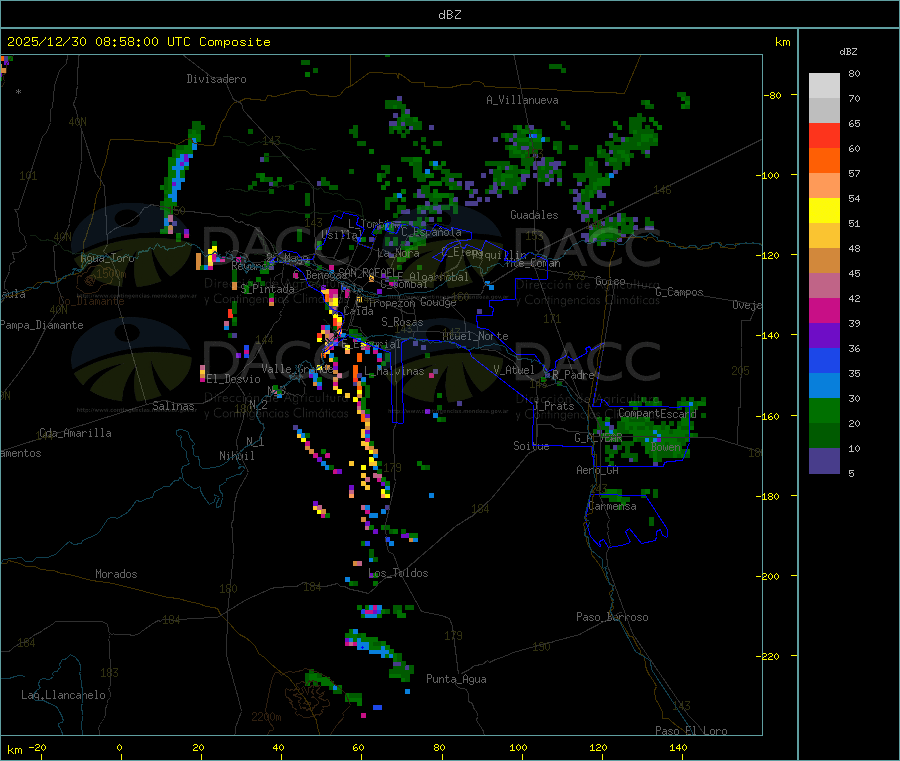900x761 pixels.
Task: Click the Los_Toldos map label
Action: (398, 573)
